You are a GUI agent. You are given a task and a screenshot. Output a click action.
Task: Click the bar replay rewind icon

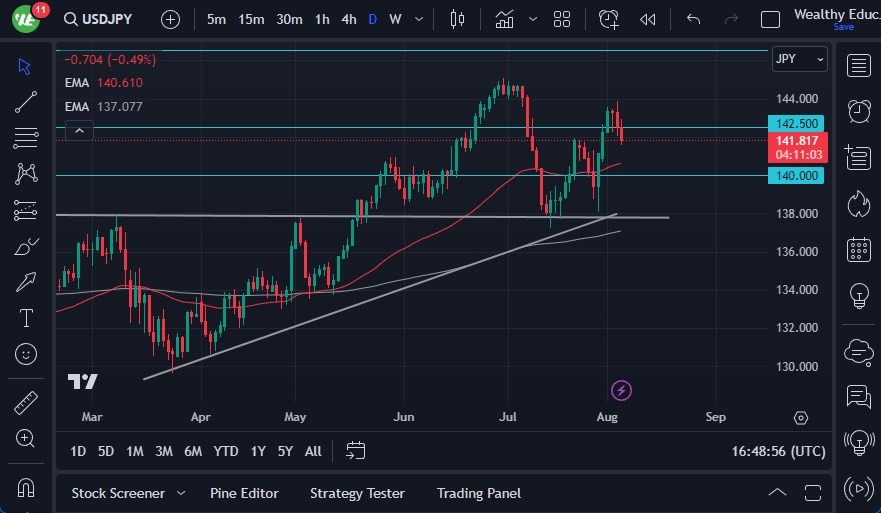648,19
